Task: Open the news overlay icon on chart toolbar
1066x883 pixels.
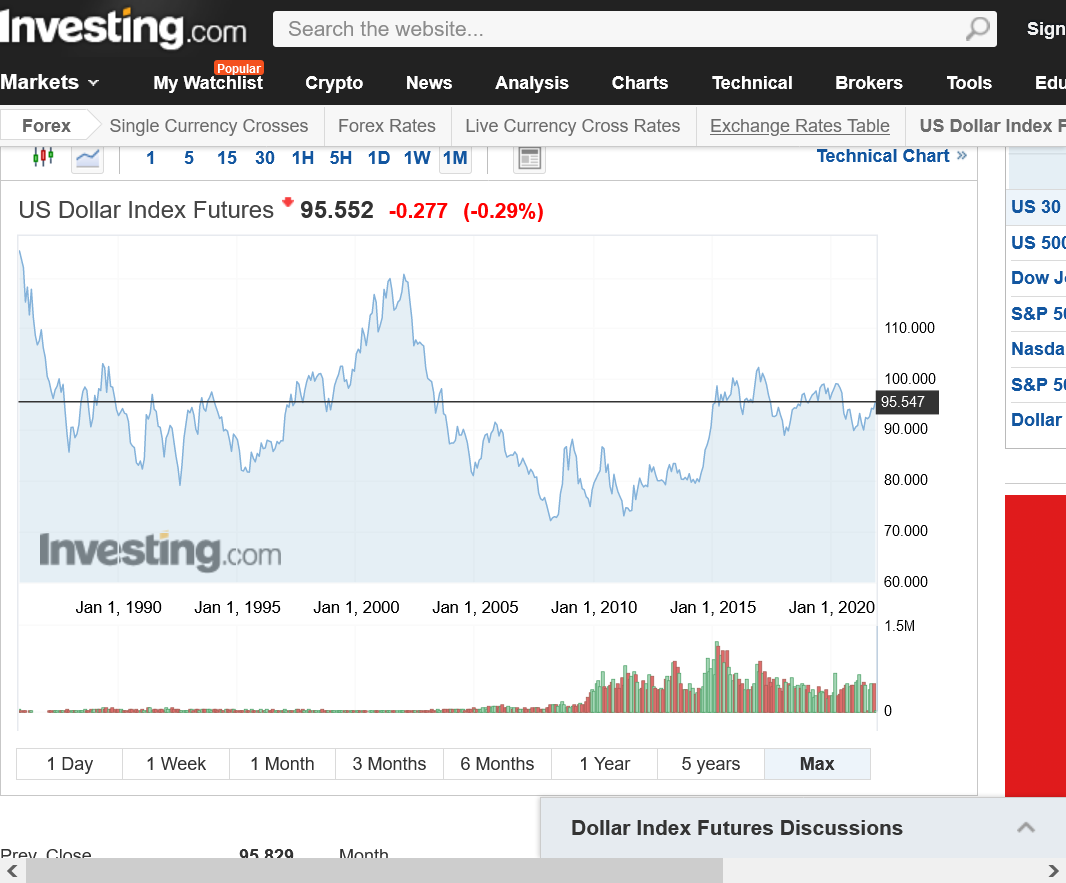Action: pyautogui.click(x=529, y=159)
